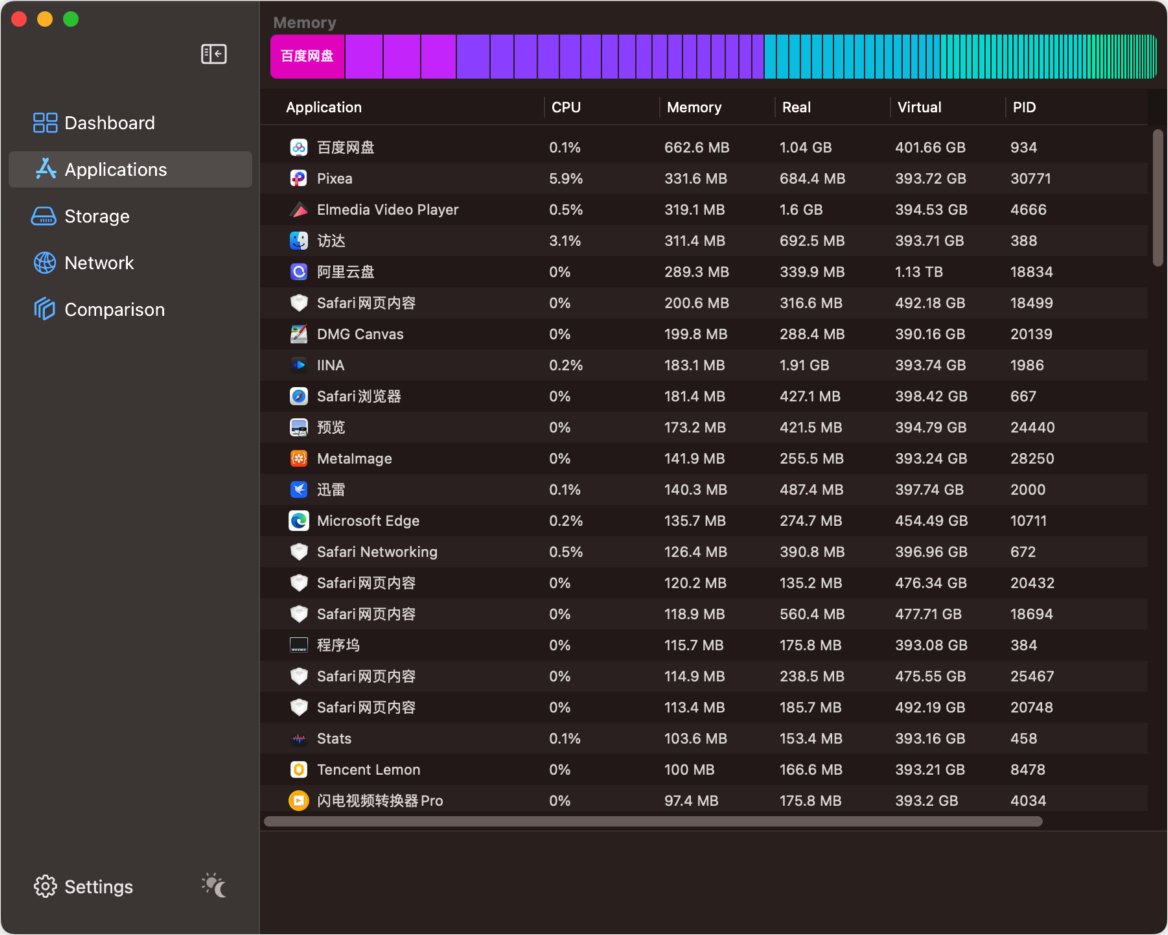Select Applications in the sidebar
The height and width of the screenshot is (935, 1168).
click(x=130, y=170)
